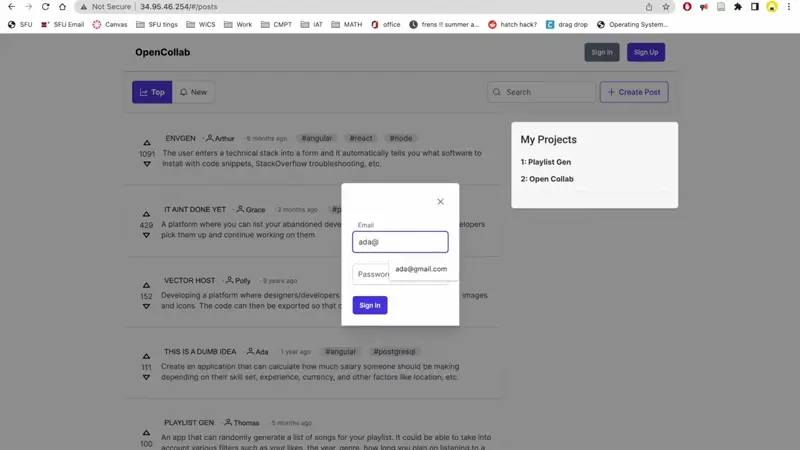Open the Canvas bookmark
Screen dimensions: 800x450
pyautogui.click(x=110, y=24)
